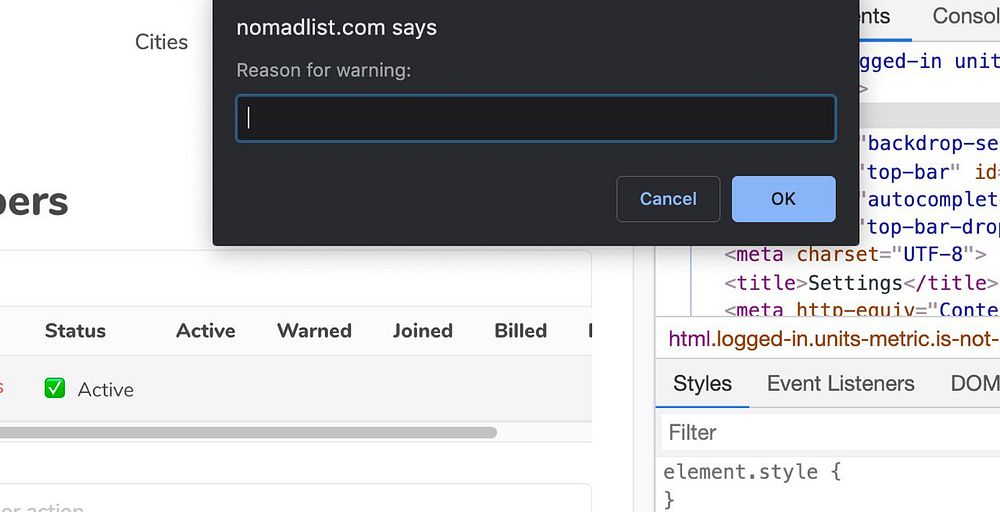Select the autocomplet element line in DevTools
The height and width of the screenshot is (512, 1000).
pyautogui.click(x=932, y=199)
